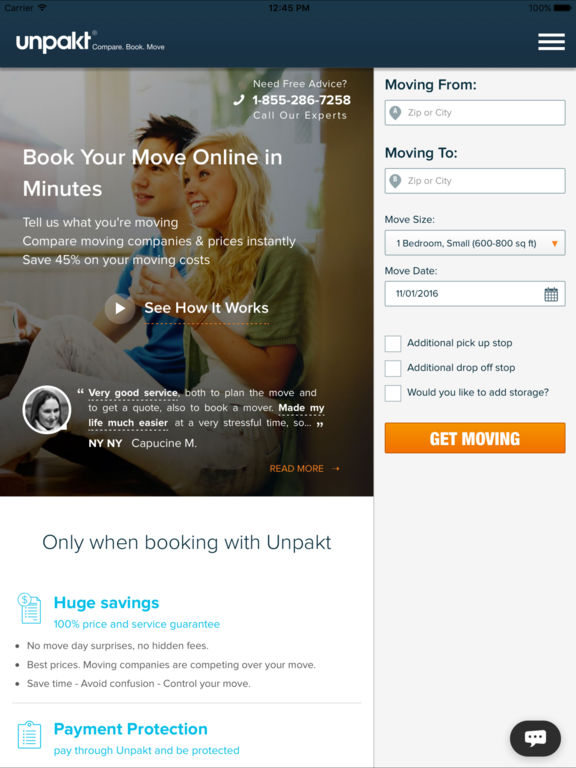The image size is (576, 768).
Task: Enable Additional drop off stop
Action: coord(393,368)
